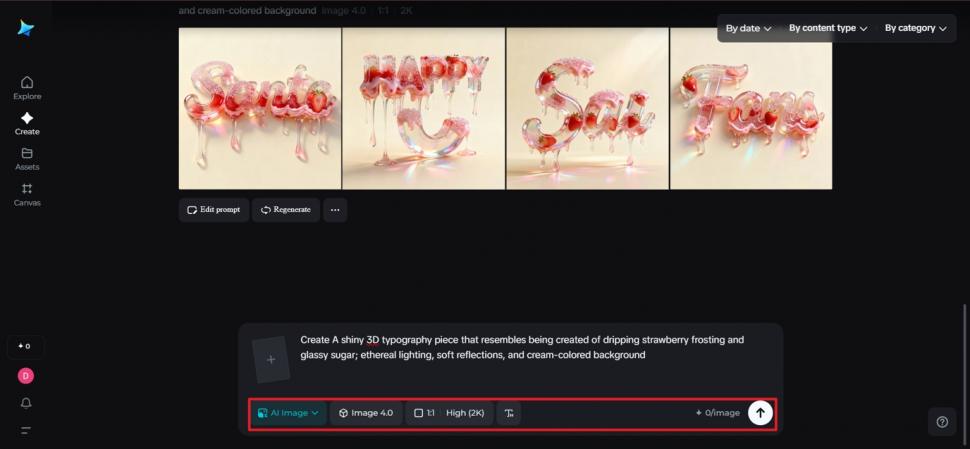Open the help question mark button
970x449 pixels.
point(941,422)
